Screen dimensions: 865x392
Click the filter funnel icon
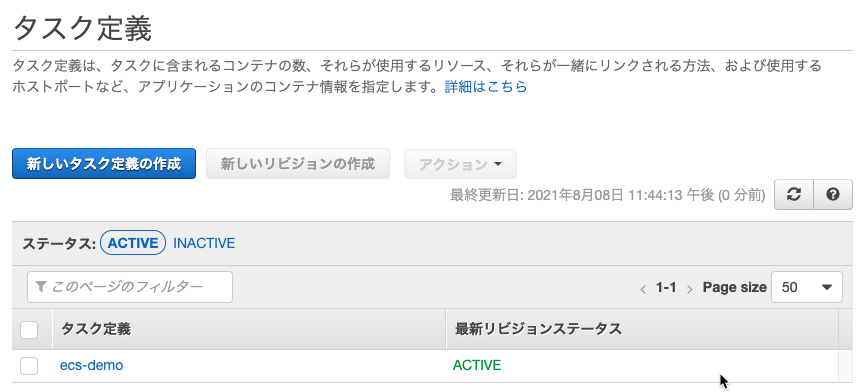point(40,287)
